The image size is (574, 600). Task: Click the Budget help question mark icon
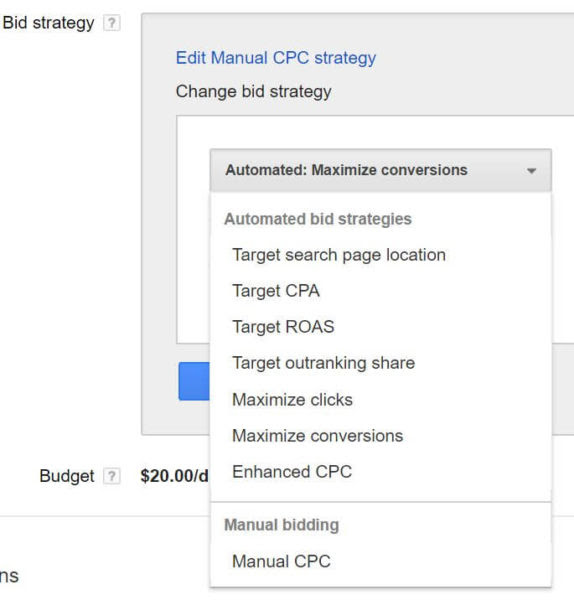pos(112,476)
